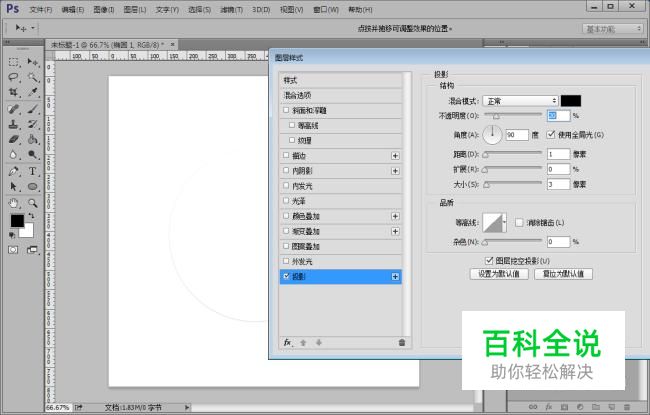Open the 文件(F) menu
Screen dimensions: 650x415
(x=41, y=9)
